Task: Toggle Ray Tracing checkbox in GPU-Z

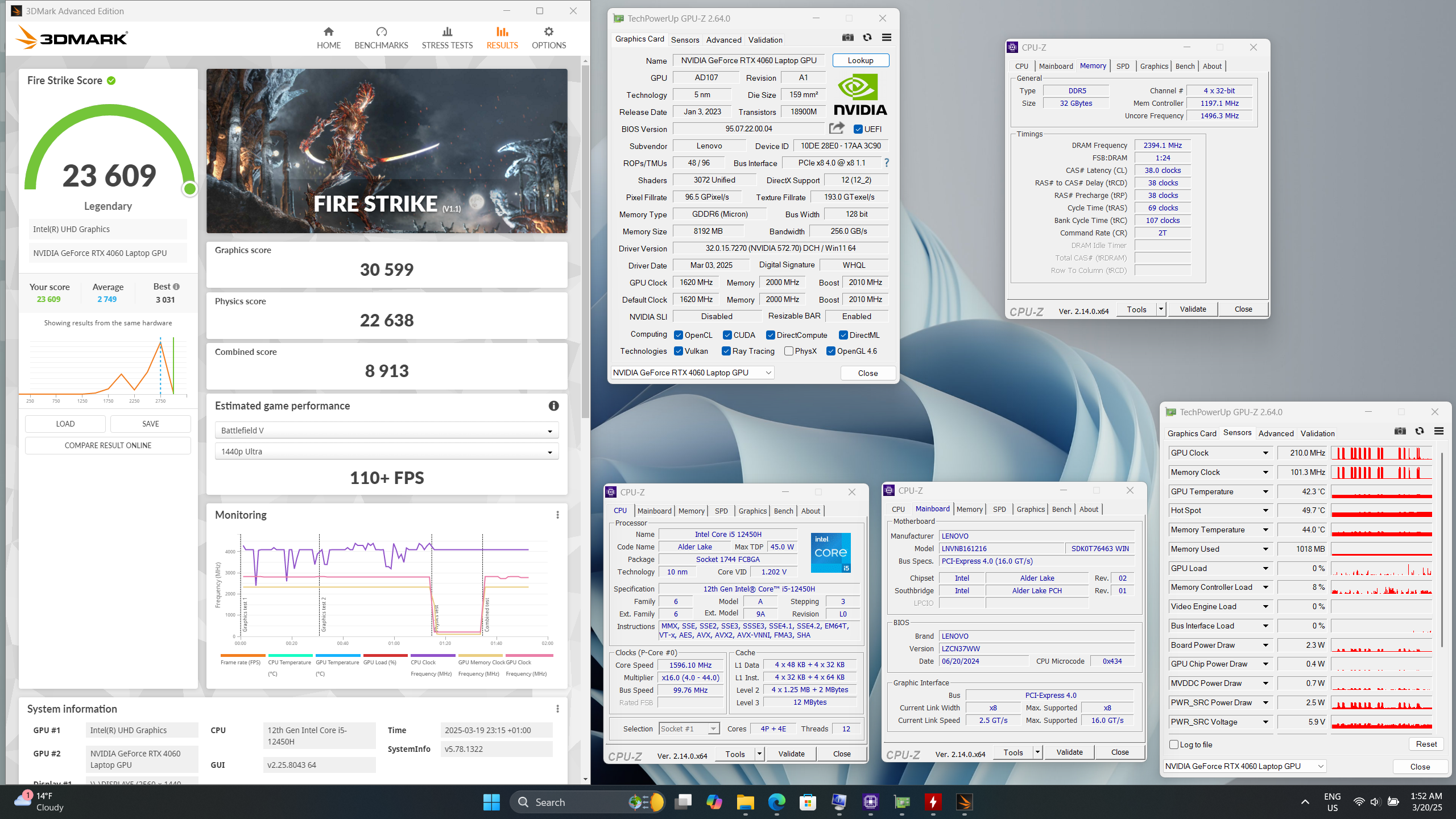Action: point(726,351)
